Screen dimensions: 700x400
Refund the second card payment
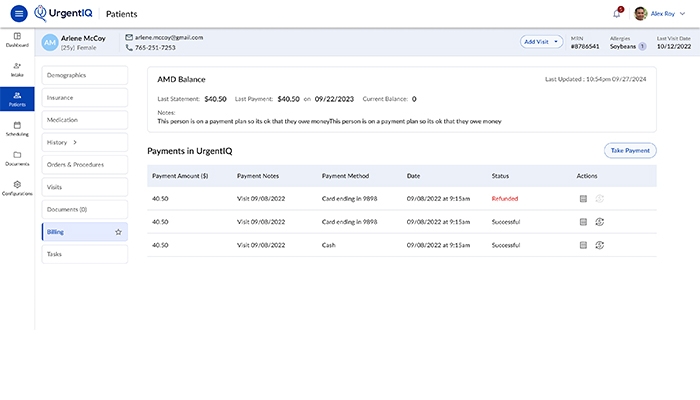click(x=600, y=222)
